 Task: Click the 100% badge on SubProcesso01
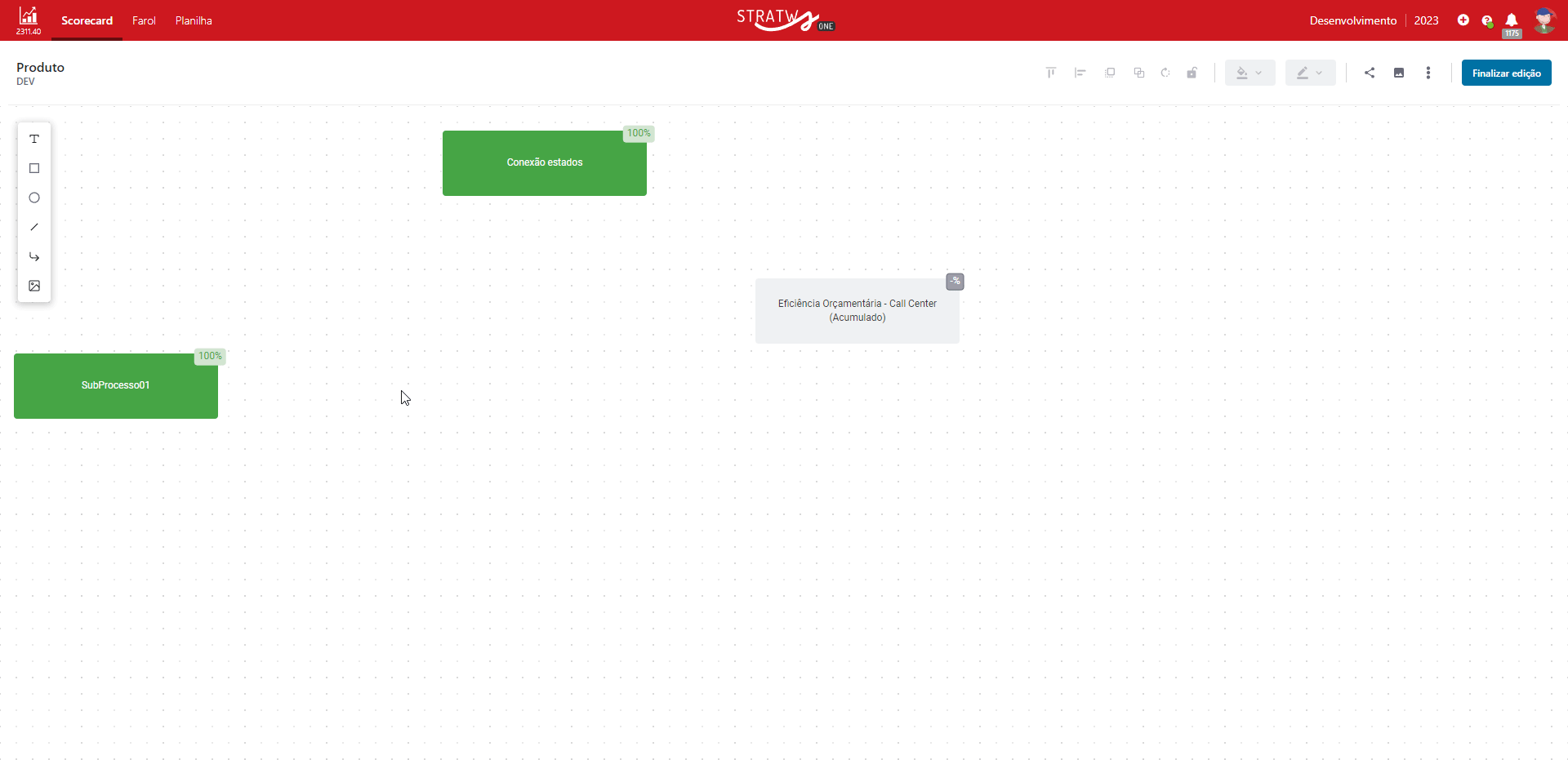coord(210,356)
